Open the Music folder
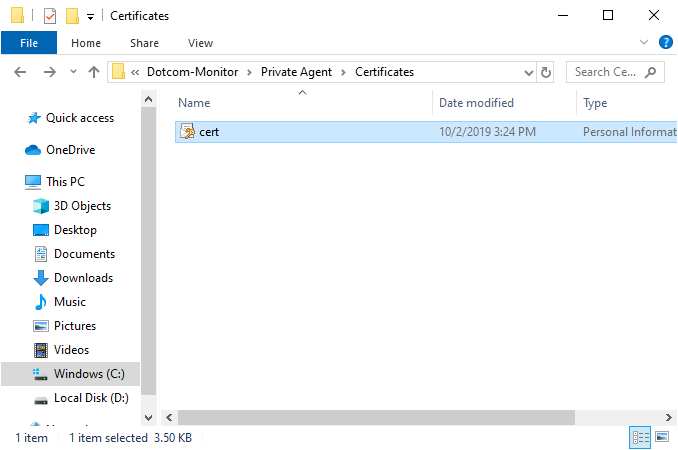Screen dimensions: 678x450 click(60, 302)
